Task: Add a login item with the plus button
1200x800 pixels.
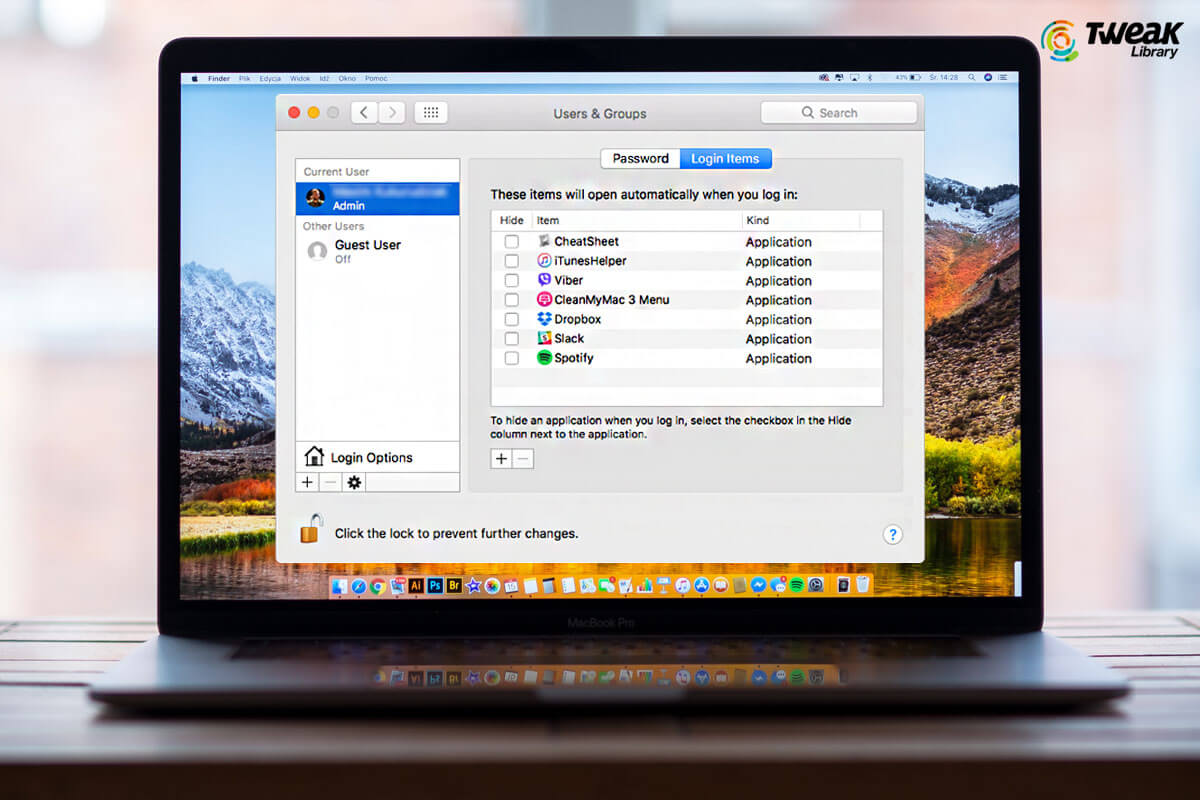Action: coord(500,458)
